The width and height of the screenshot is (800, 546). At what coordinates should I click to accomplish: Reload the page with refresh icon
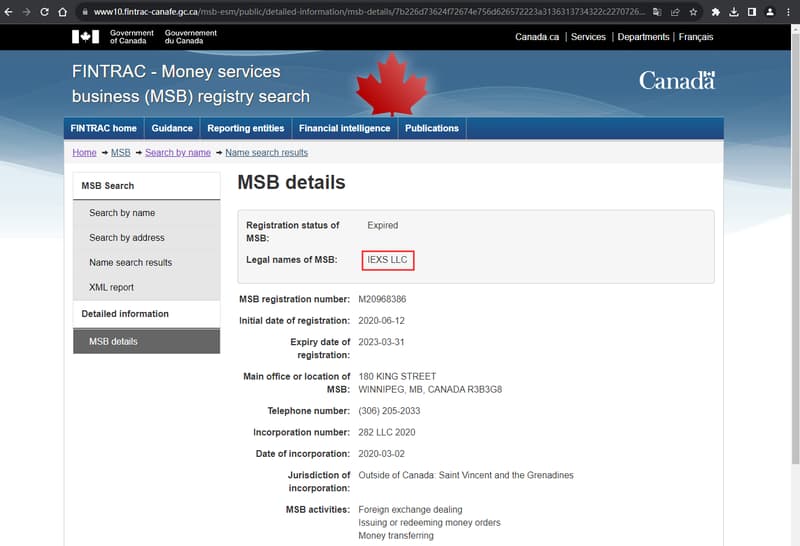pyautogui.click(x=44, y=12)
